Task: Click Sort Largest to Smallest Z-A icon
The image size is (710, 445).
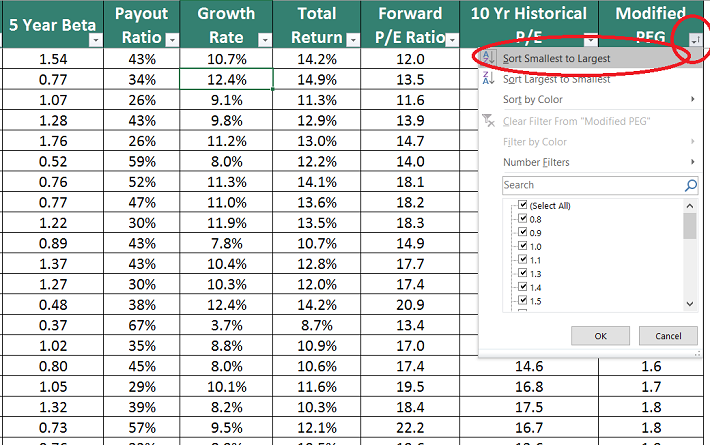Action: [x=489, y=79]
